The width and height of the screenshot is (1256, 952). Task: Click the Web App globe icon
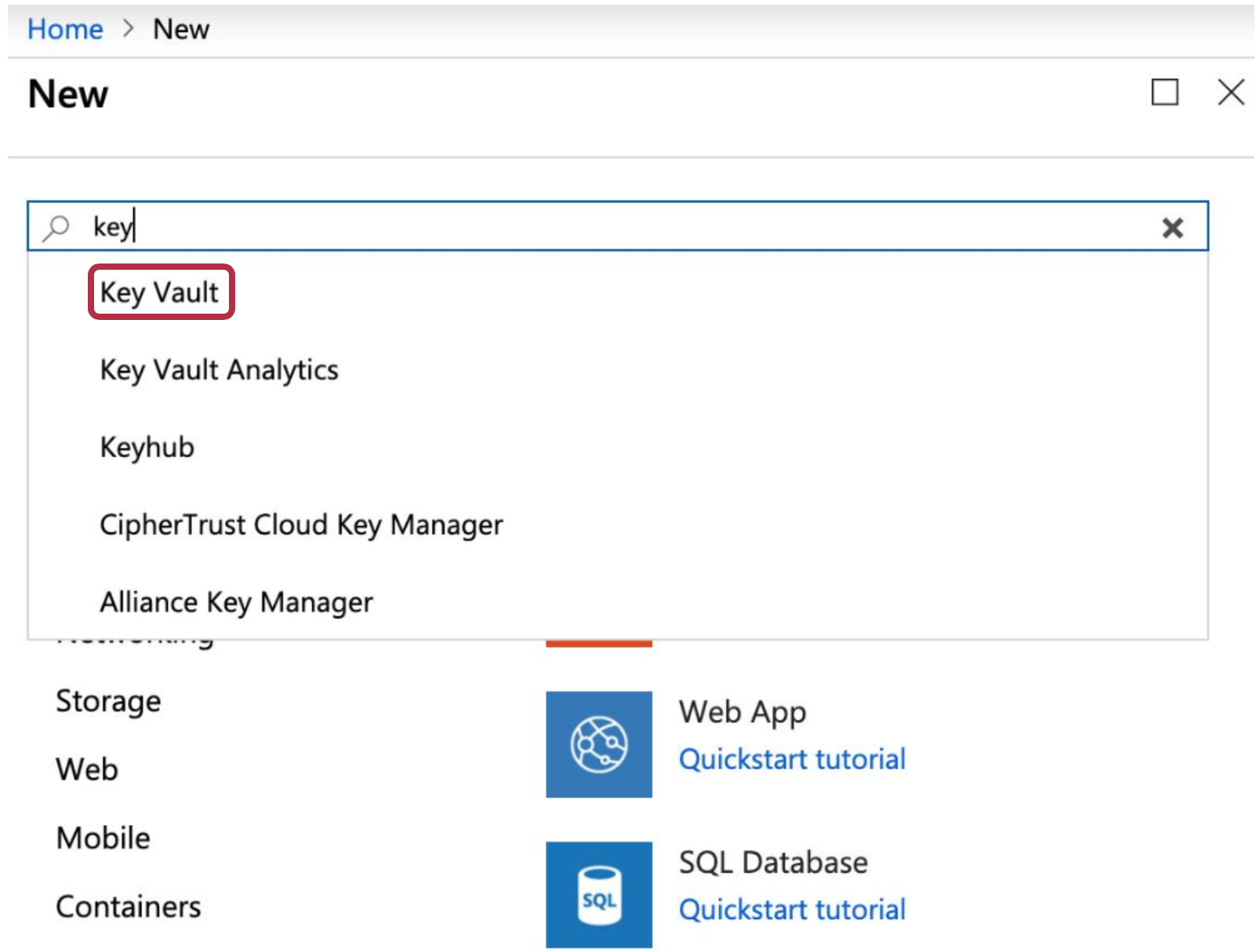click(599, 744)
